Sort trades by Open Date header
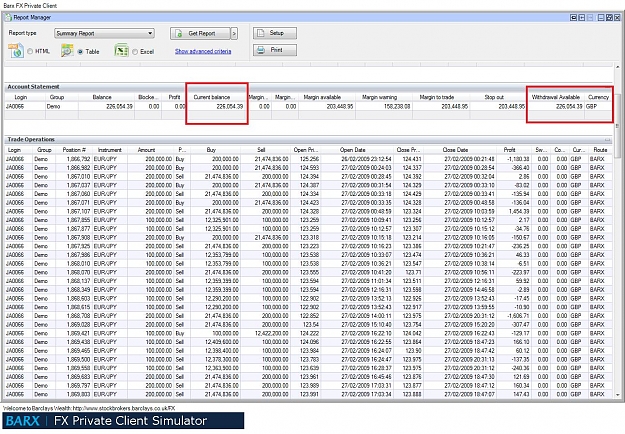Image resolution: width=625 pixels, height=434 pixels. 352,150
